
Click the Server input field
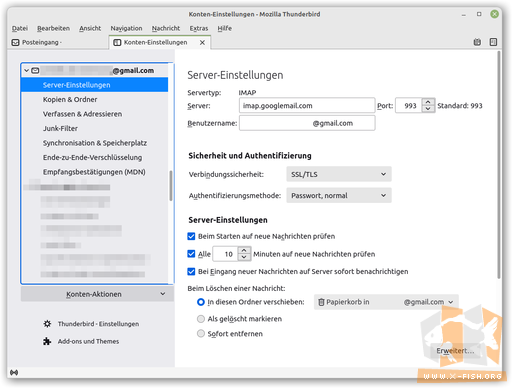point(307,106)
